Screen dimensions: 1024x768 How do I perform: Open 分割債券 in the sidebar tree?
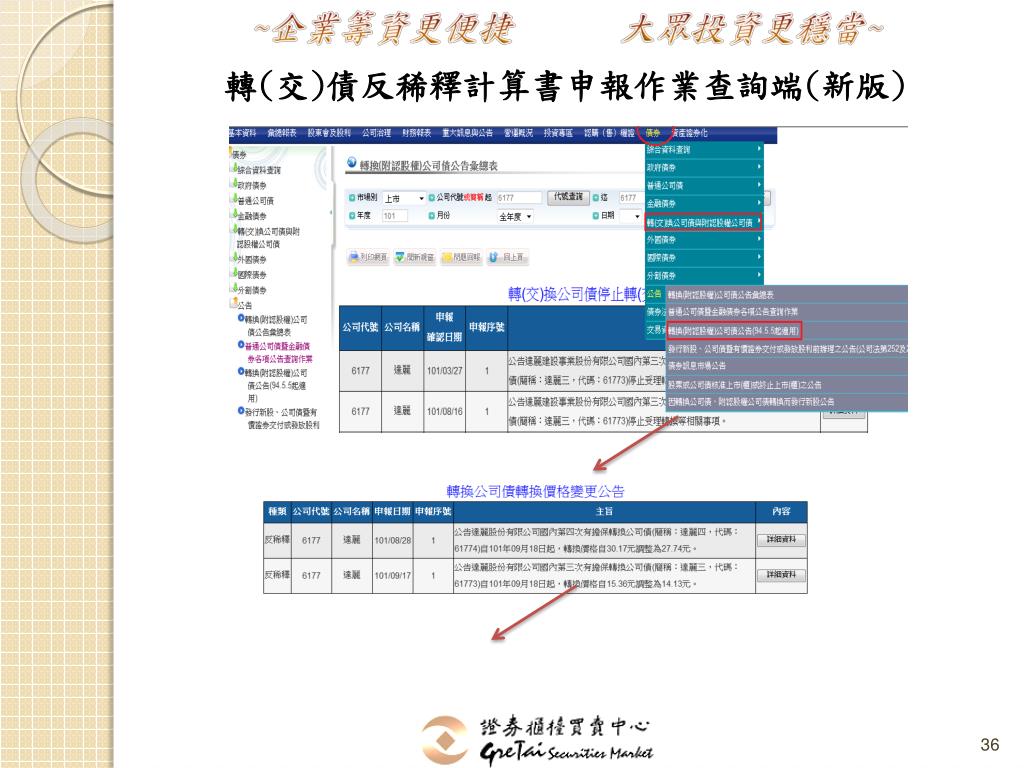pyautogui.click(x=251, y=289)
